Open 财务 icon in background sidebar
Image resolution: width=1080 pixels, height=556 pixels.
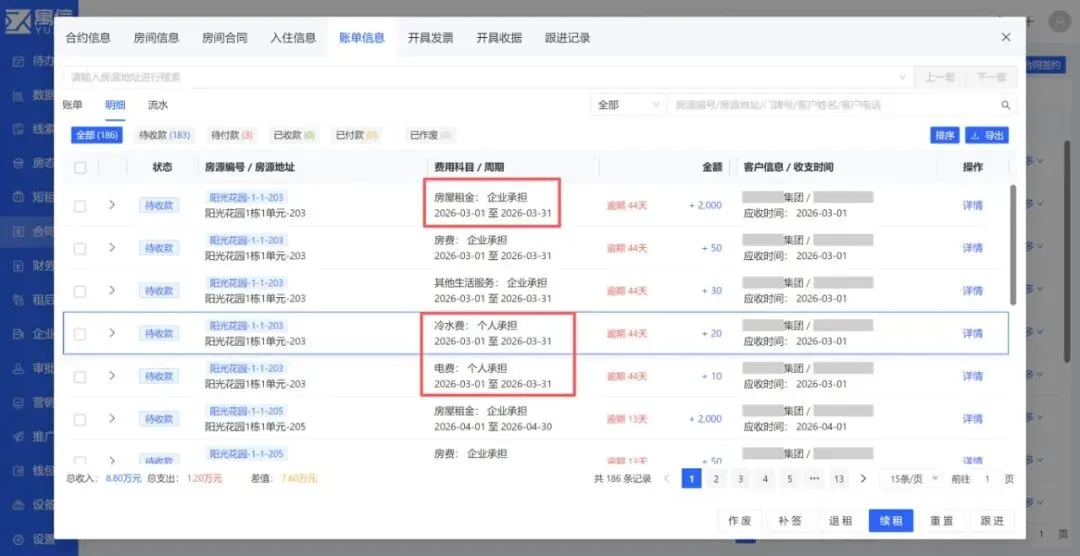(x=19, y=266)
